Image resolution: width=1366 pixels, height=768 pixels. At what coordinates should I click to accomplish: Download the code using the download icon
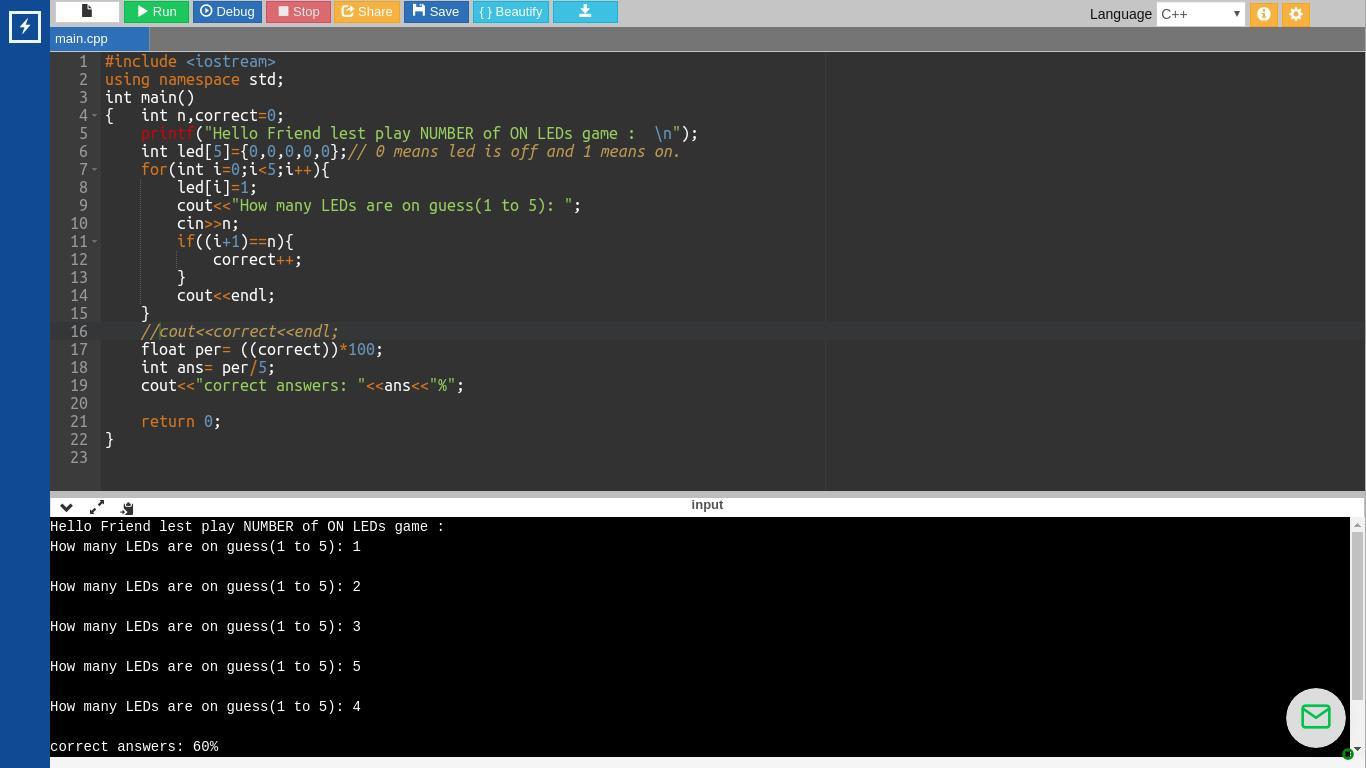[x=585, y=12]
